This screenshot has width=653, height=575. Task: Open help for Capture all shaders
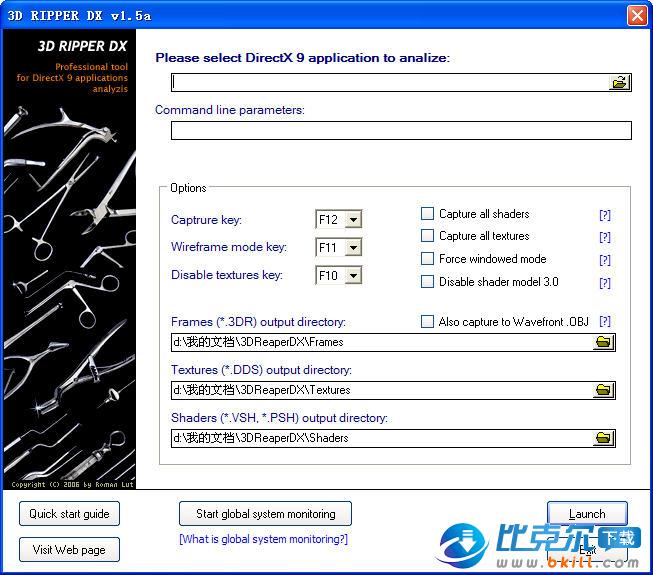click(604, 215)
